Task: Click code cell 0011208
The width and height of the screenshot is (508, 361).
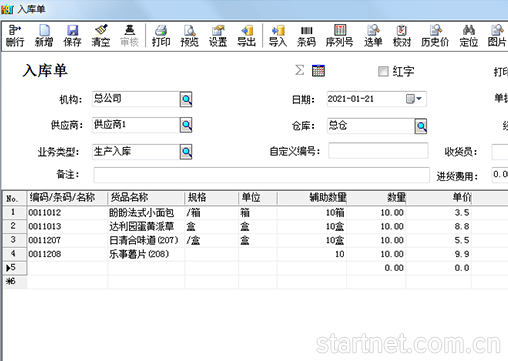Action: point(67,254)
